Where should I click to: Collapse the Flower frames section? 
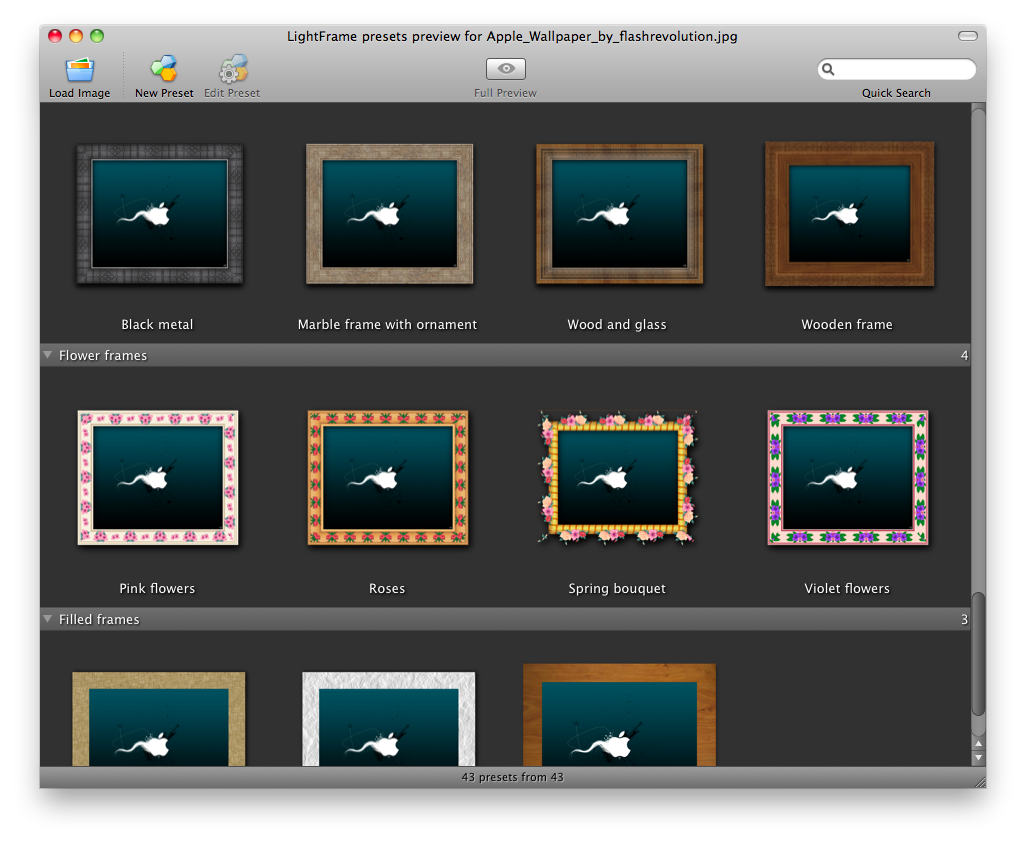48,355
